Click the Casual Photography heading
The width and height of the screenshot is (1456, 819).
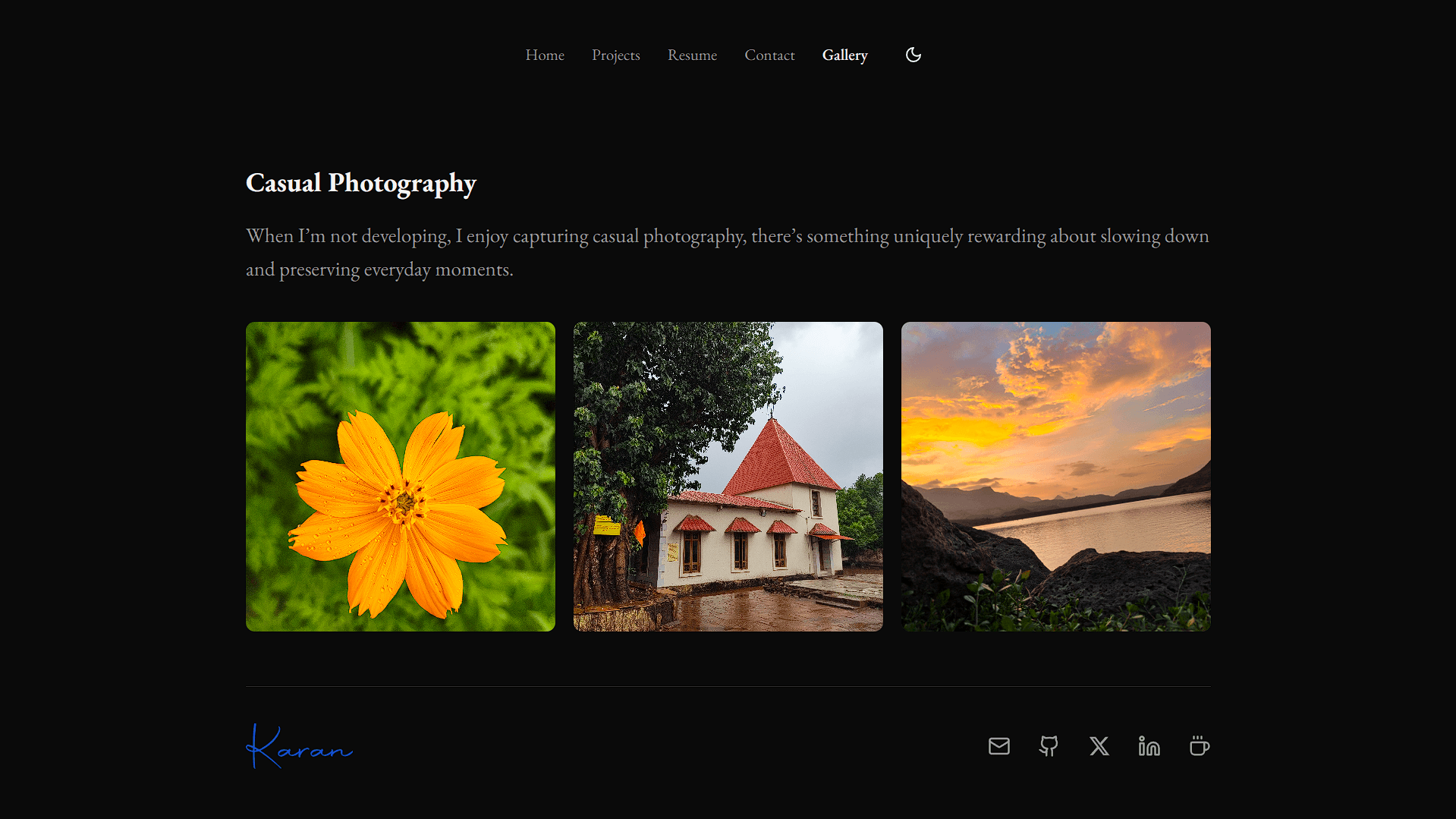[x=360, y=183]
